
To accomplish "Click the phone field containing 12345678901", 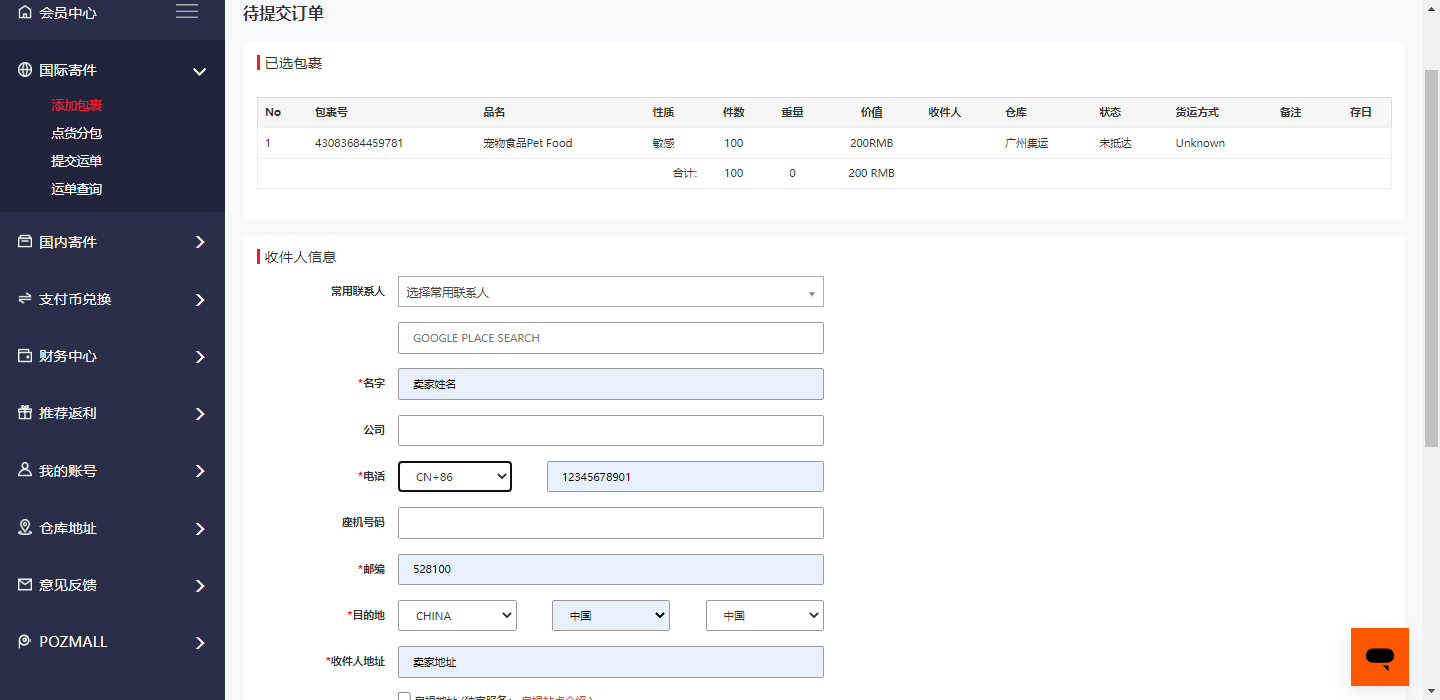I will point(685,477).
